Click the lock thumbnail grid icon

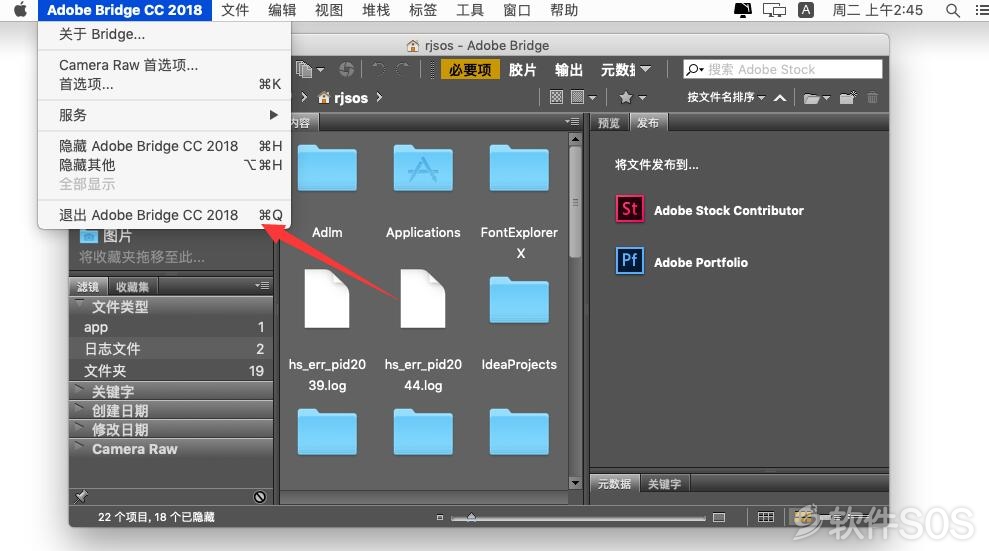(x=766, y=517)
